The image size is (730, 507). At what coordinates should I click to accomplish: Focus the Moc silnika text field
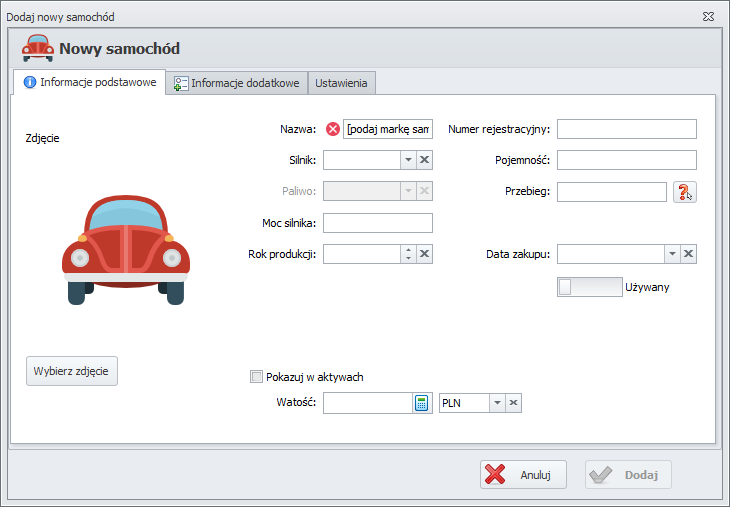378,223
